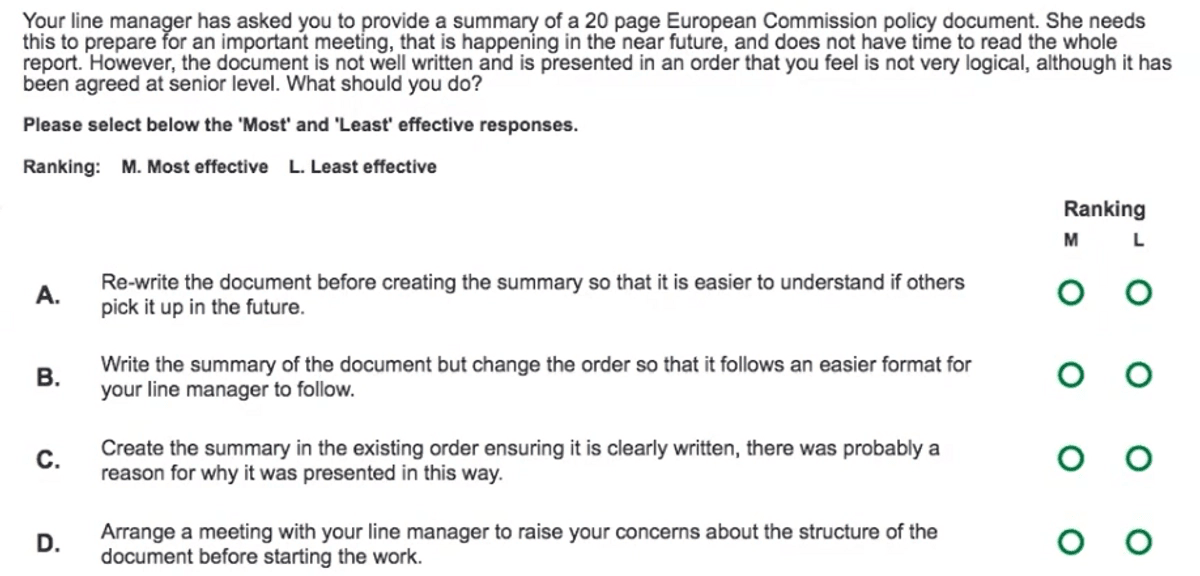1200x576 pixels.
Task: Choose L radio button for option C
Action: click(x=1138, y=459)
